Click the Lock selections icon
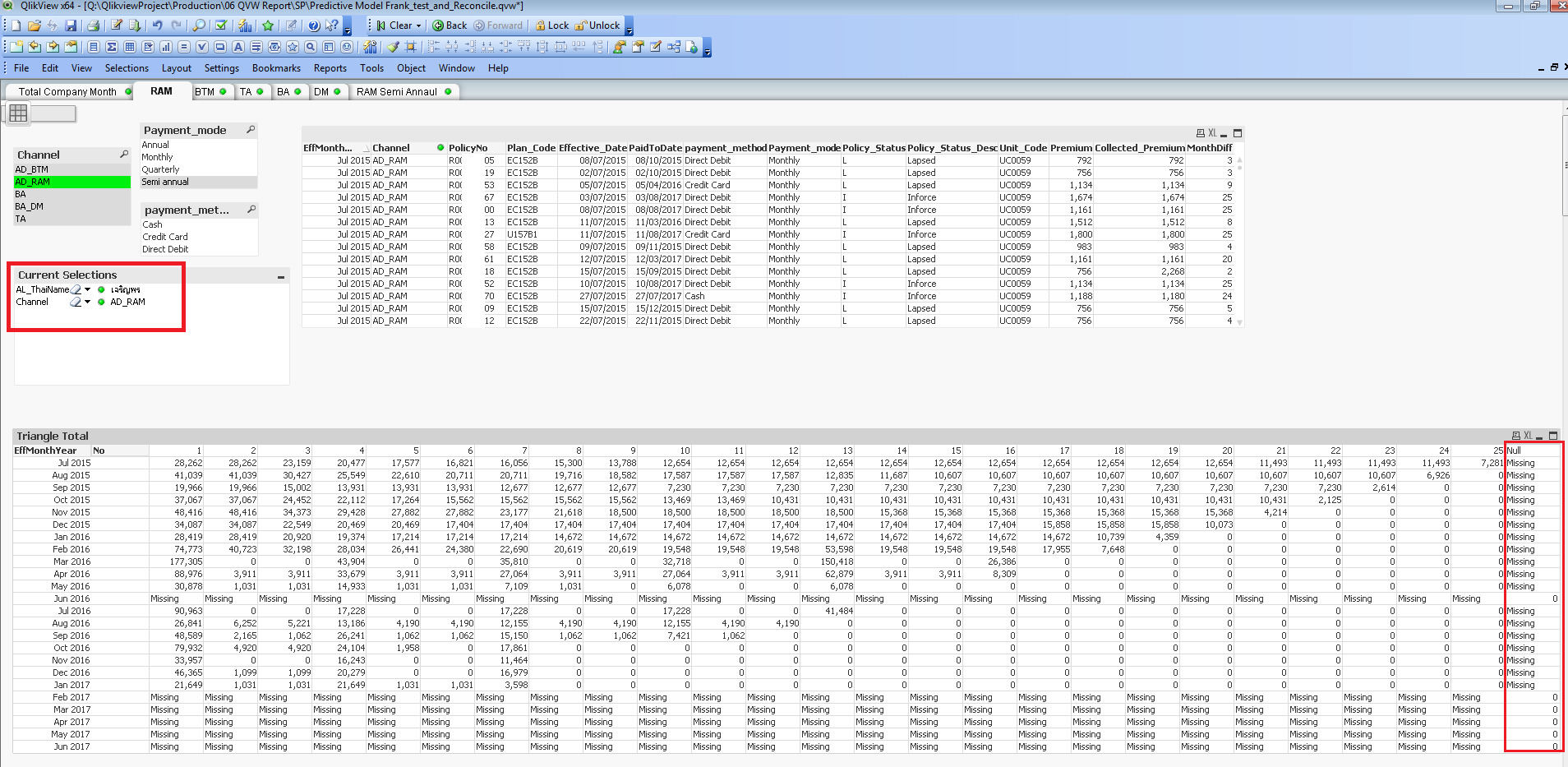The width and height of the screenshot is (1568, 767). (552, 25)
